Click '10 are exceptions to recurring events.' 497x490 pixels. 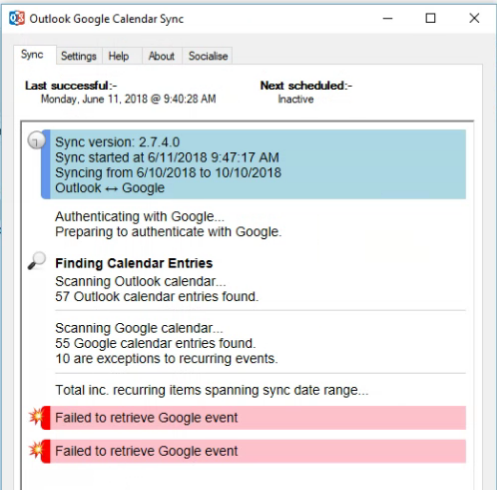pyautogui.click(x=166, y=359)
